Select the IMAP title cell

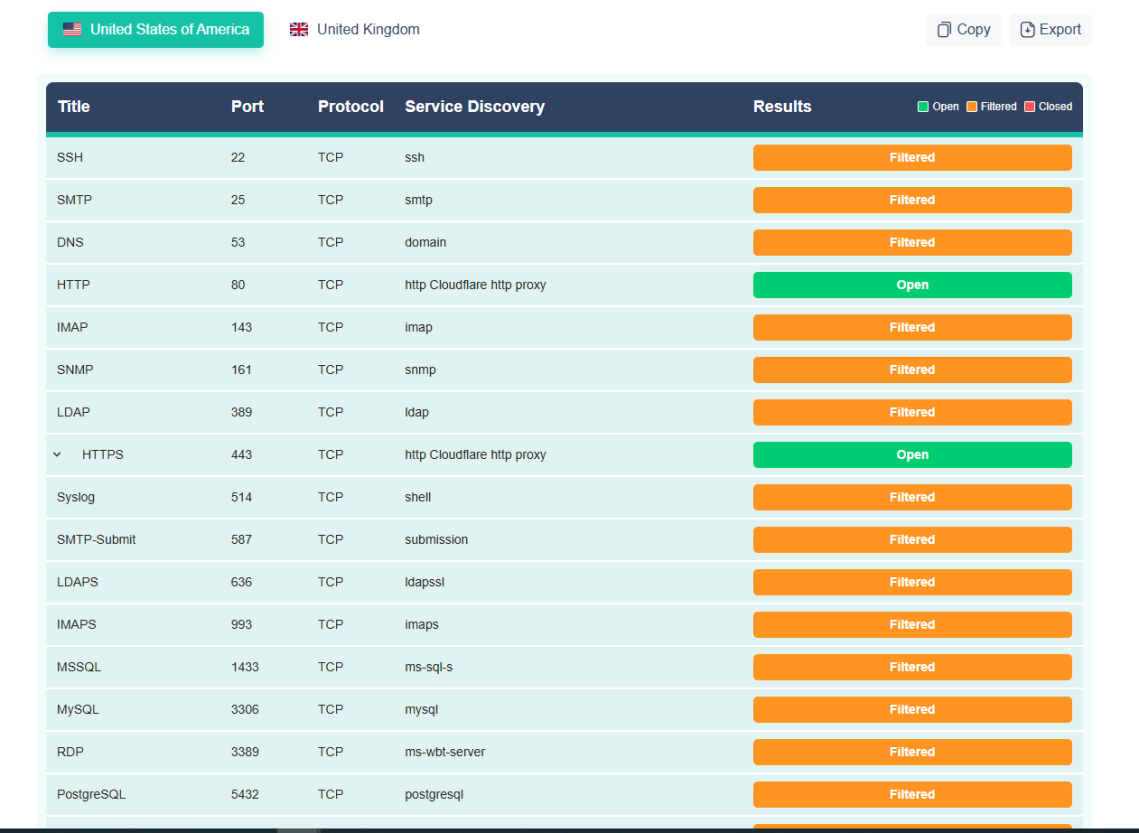coord(72,328)
